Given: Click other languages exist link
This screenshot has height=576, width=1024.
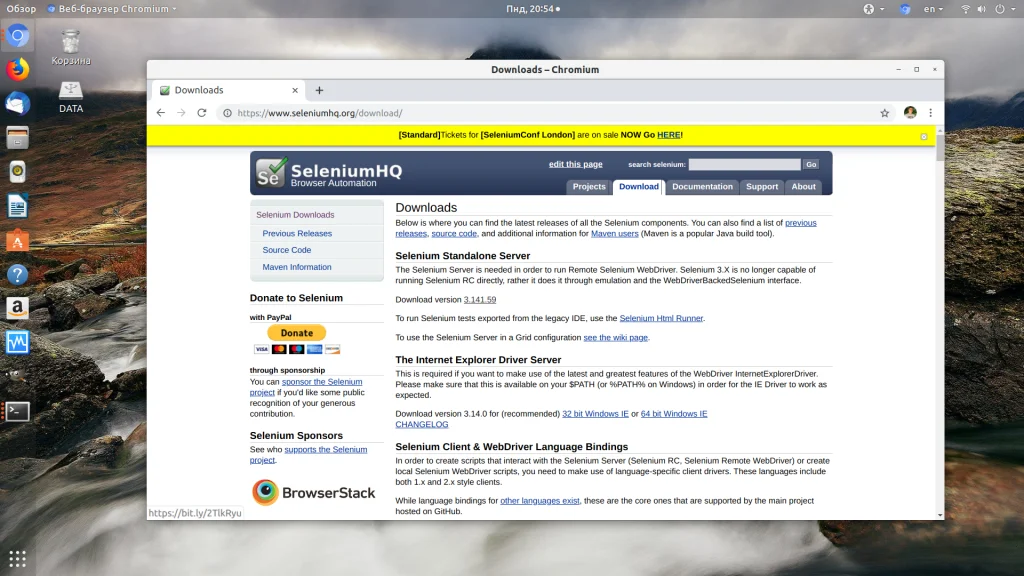Looking at the screenshot, I should click(x=539, y=501).
